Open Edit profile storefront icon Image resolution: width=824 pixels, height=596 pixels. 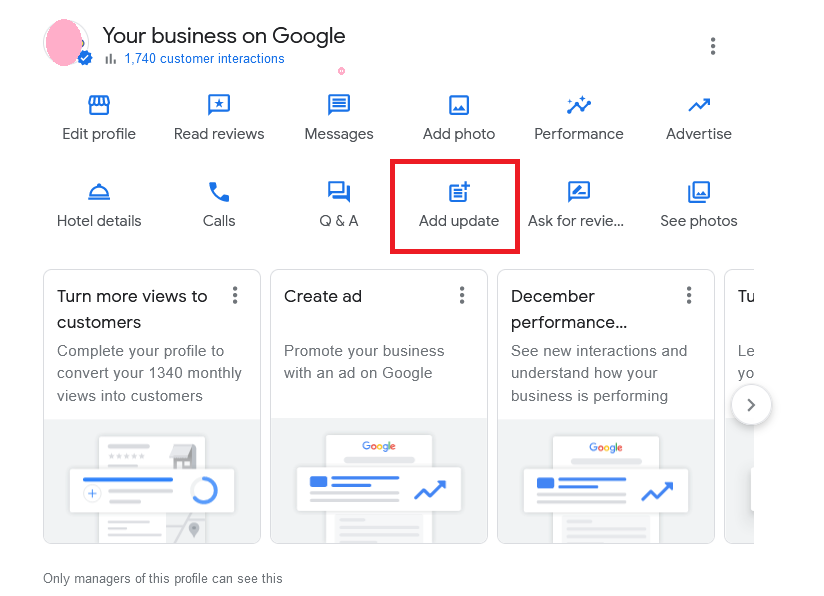coord(99,105)
